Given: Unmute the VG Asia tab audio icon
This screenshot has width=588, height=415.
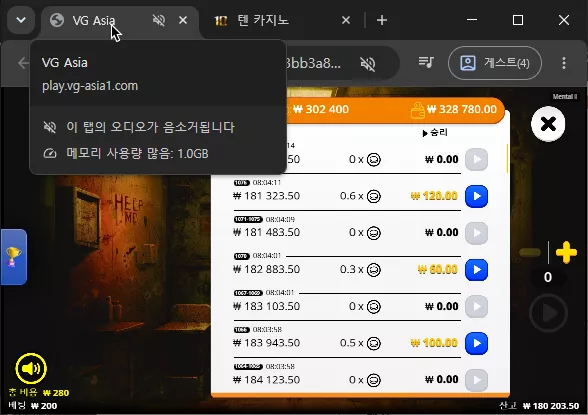Looking at the screenshot, I should (159, 20).
